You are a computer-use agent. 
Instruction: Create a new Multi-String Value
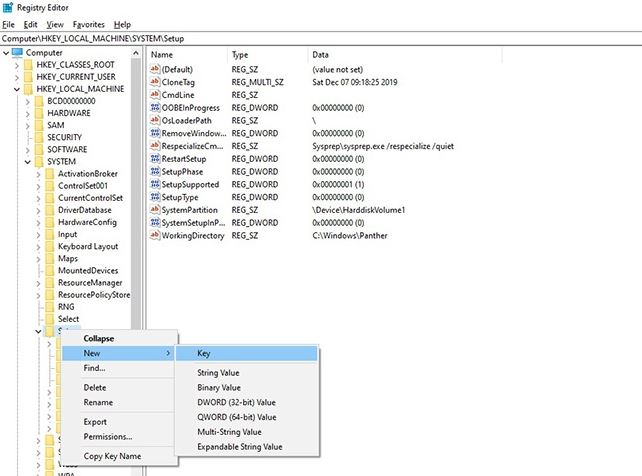pyautogui.click(x=246, y=432)
